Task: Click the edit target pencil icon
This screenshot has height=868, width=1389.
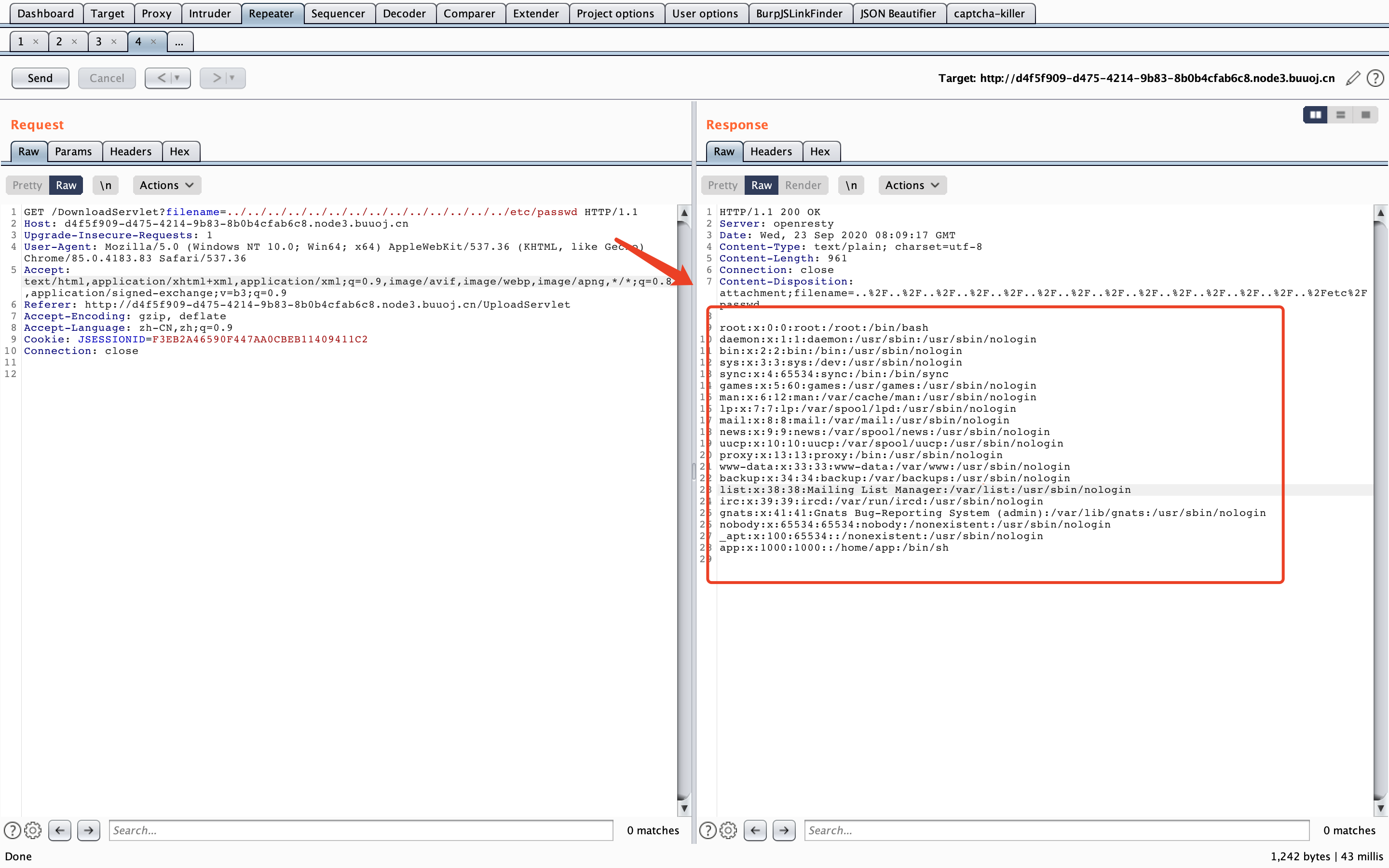Action: pos(1352,78)
